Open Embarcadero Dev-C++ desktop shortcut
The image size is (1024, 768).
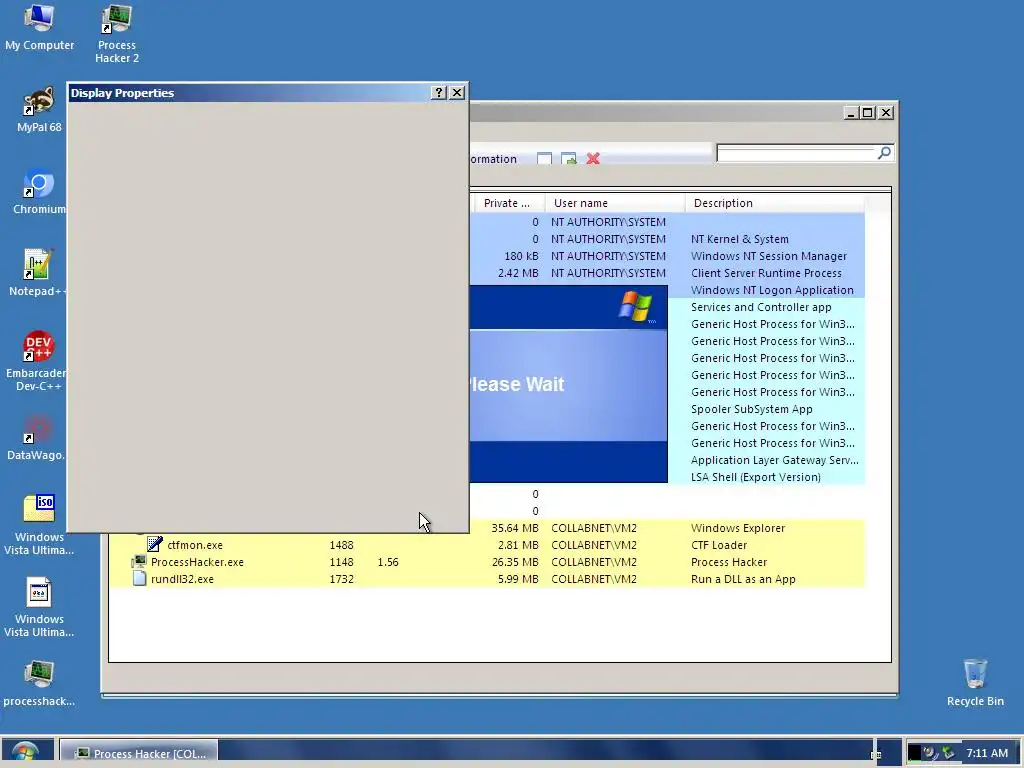(37, 361)
